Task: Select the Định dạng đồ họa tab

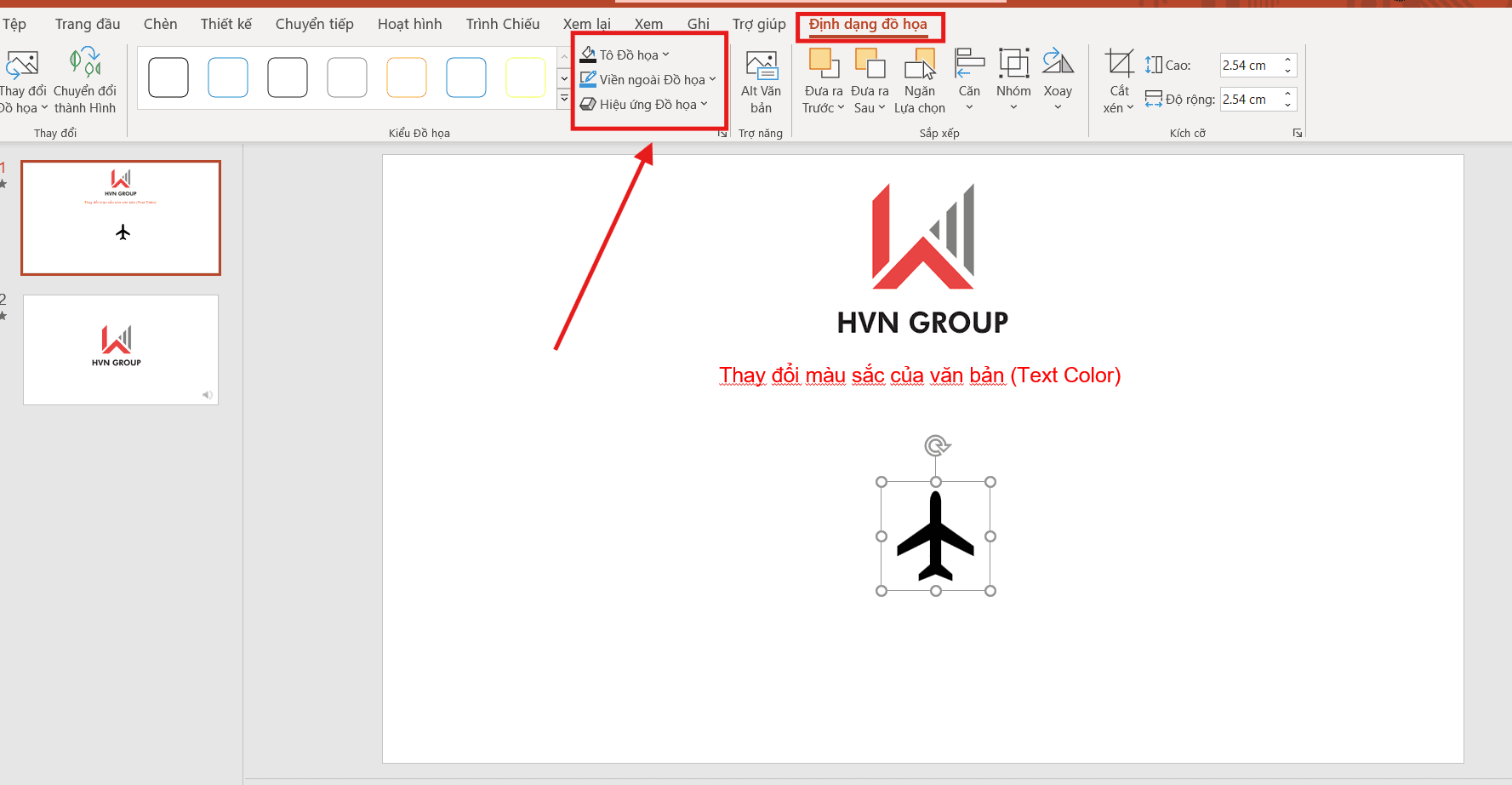Action: coord(868,24)
